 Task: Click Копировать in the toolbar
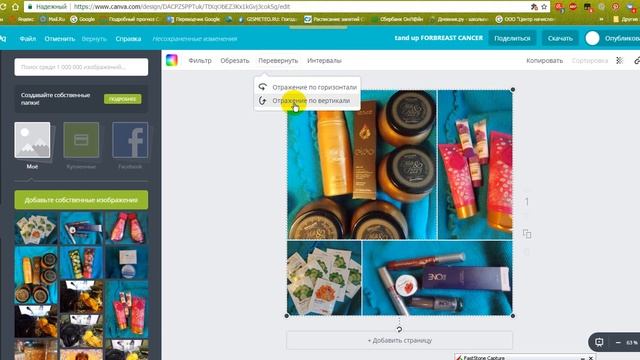544,60
